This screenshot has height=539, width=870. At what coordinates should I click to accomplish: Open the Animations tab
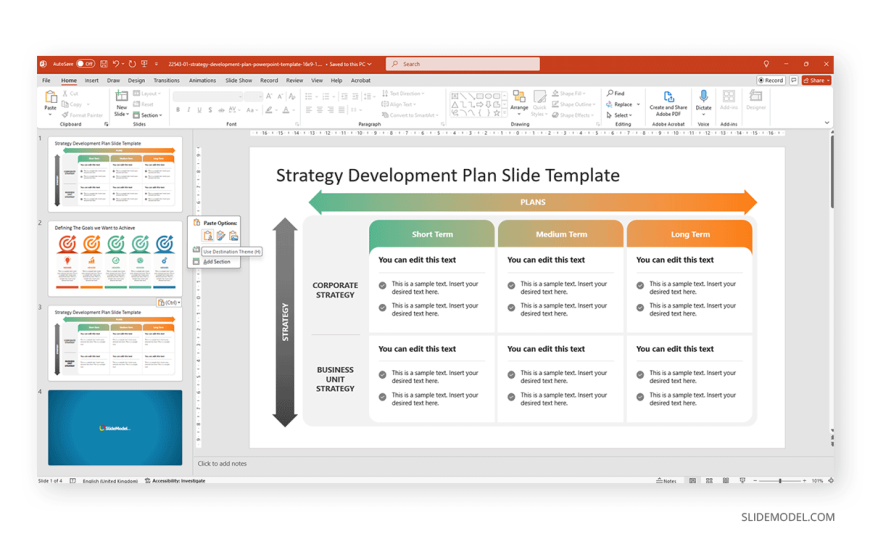point(203,80)
